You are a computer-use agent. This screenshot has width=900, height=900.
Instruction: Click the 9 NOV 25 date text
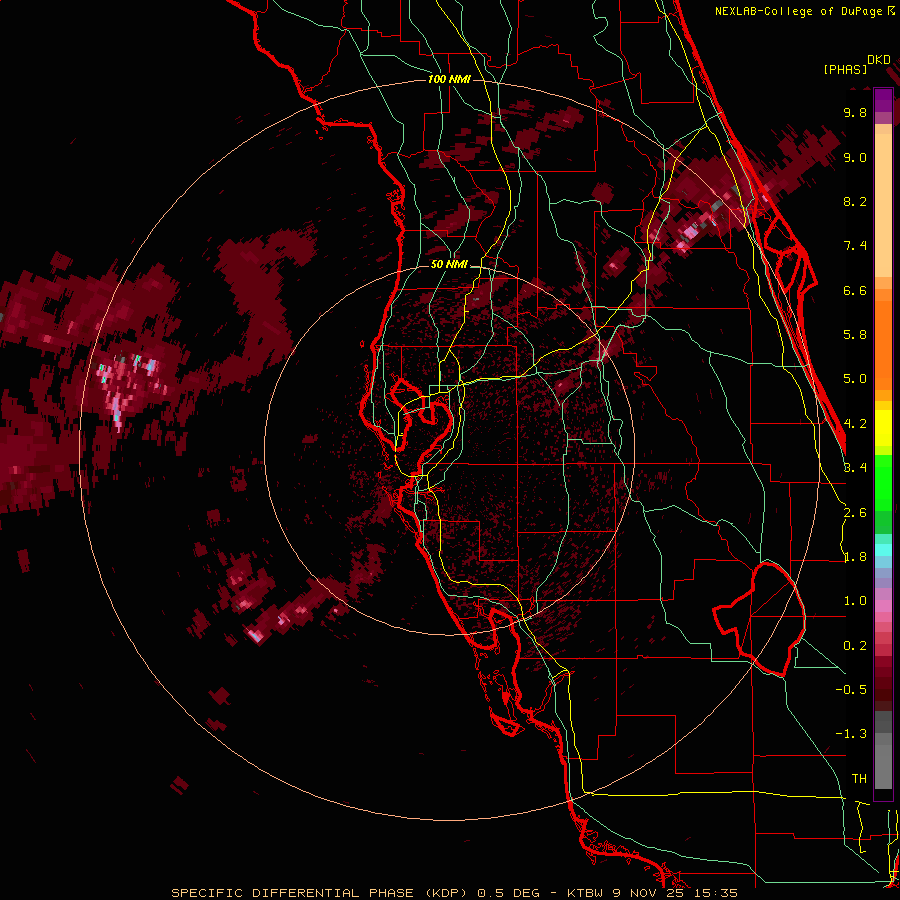tap(648, 893)
